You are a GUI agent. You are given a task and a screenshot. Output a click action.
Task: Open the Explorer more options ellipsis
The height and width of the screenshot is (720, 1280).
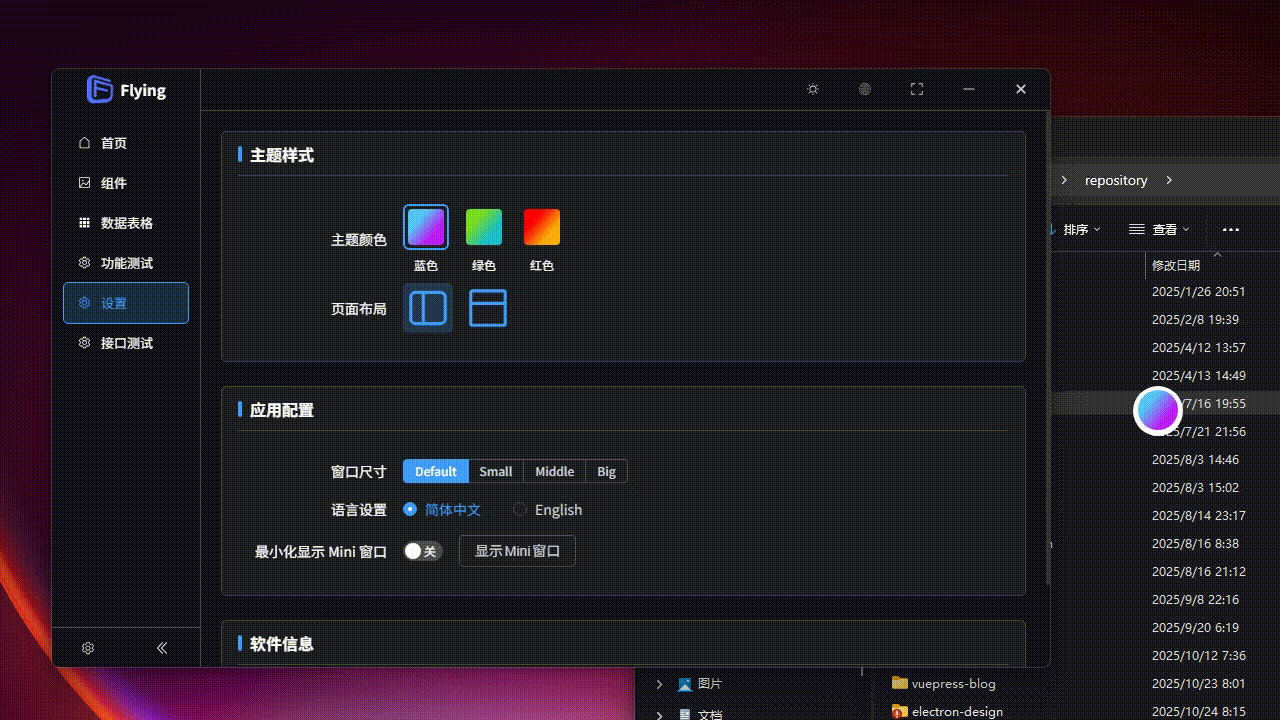1231,229
